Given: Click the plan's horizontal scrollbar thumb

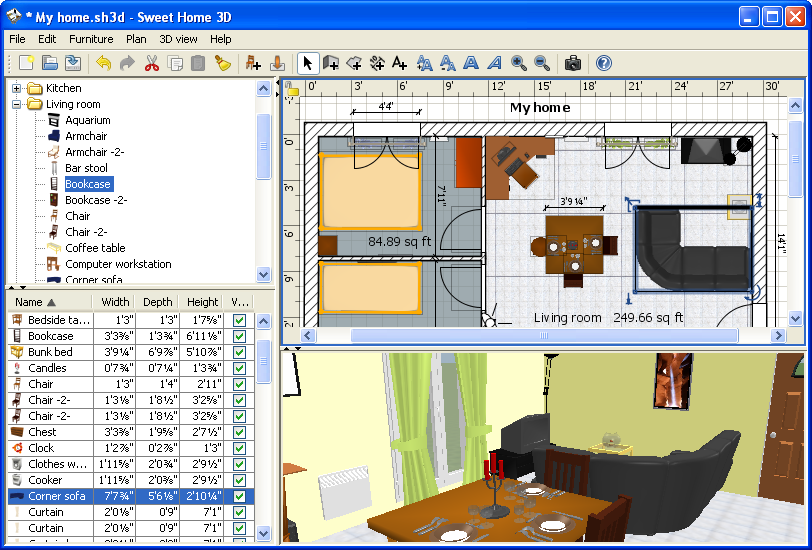Looking at the screenshot, I should (544, 336).
